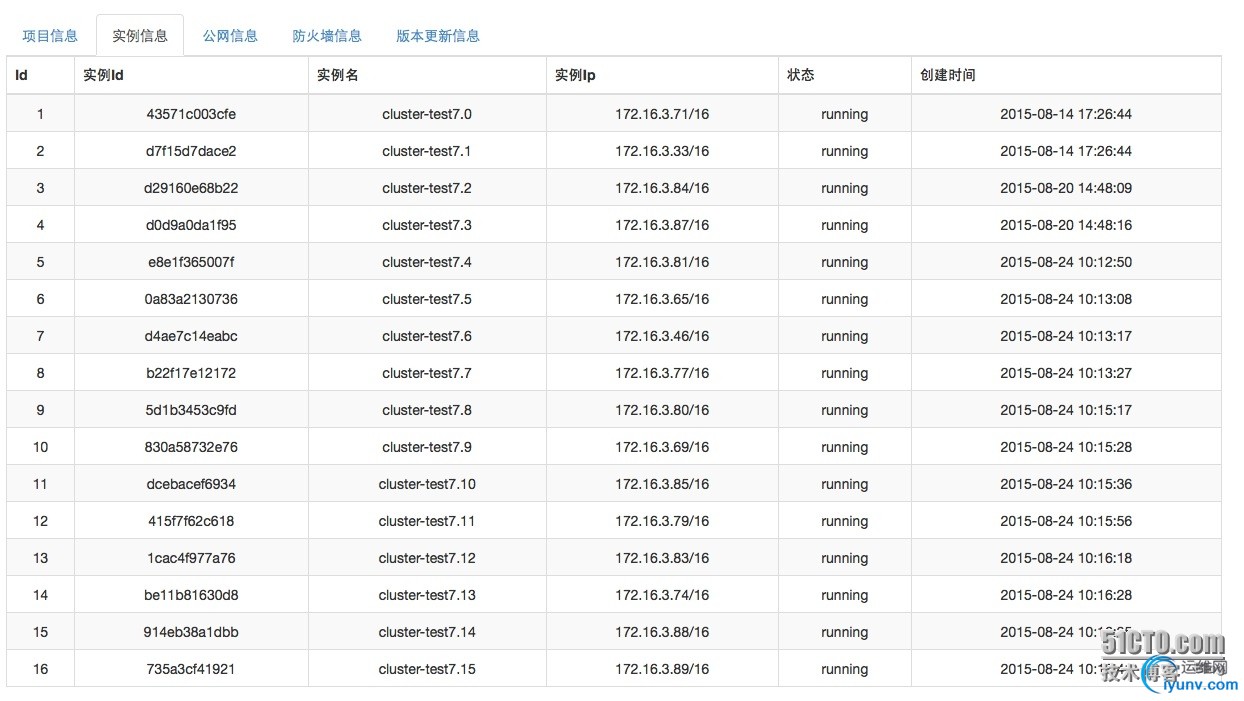Select instance id 735a3cf41921

click(x=191, y=669)
